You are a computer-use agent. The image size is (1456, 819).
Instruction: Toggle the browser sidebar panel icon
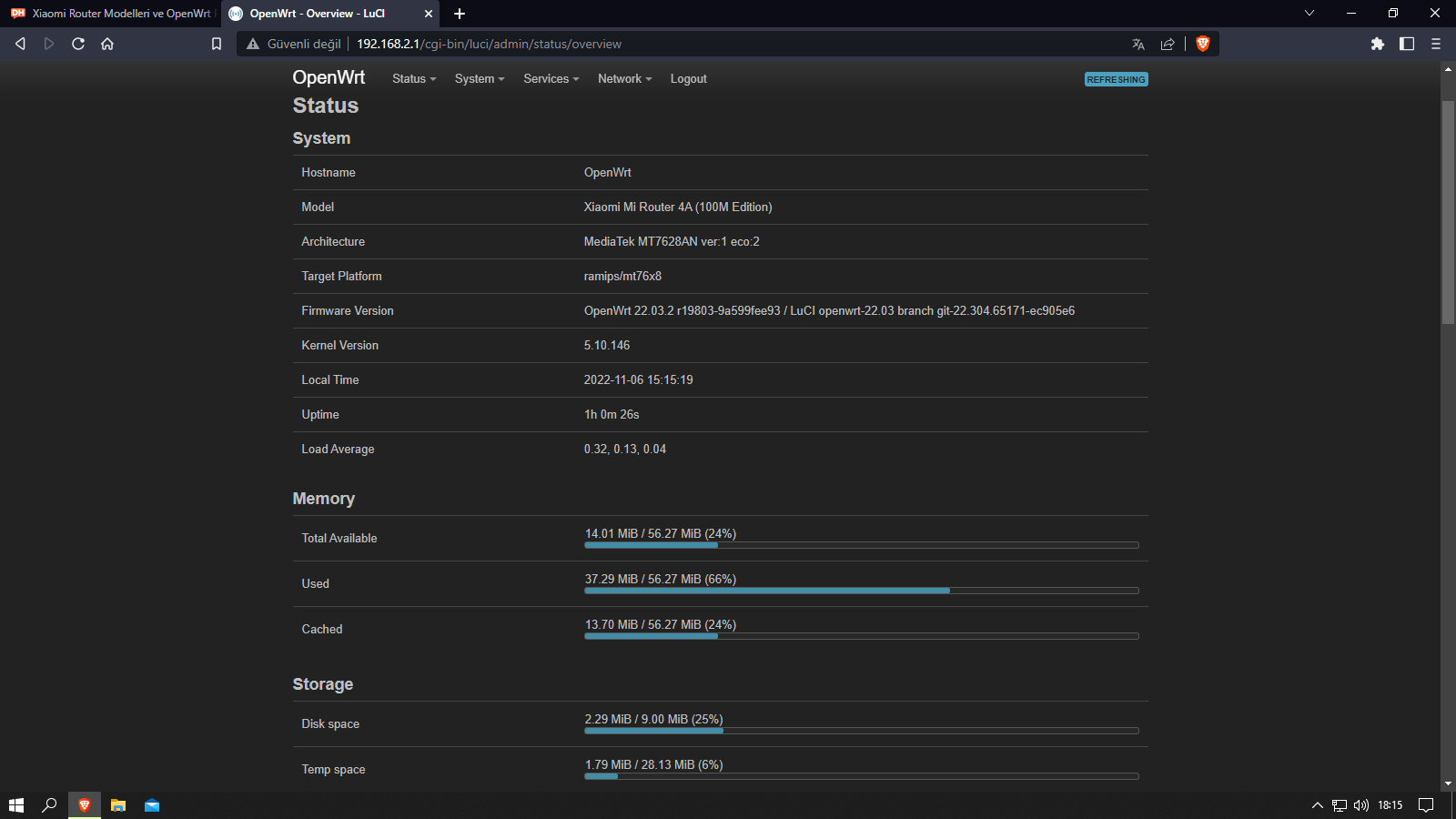point(1407,44)
